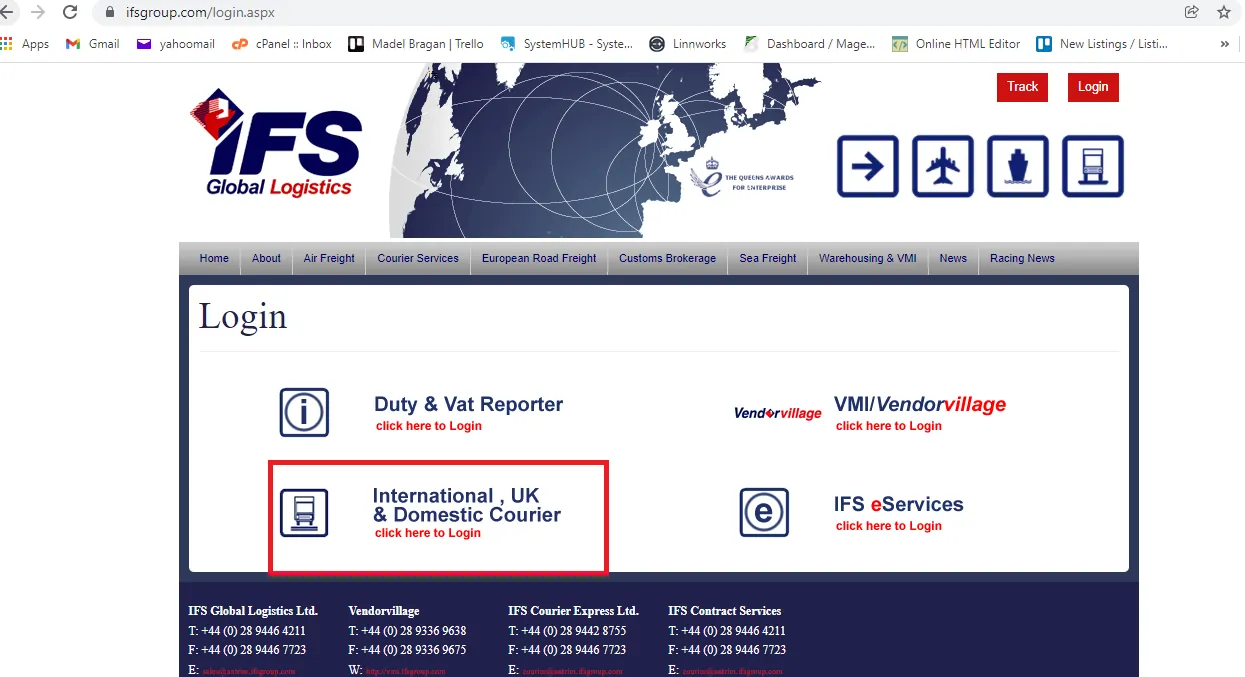Click International, UK & Domestic Courier heading
Image resolution: width=1245 pixels, height=677 pixels.
pos(467,505)
